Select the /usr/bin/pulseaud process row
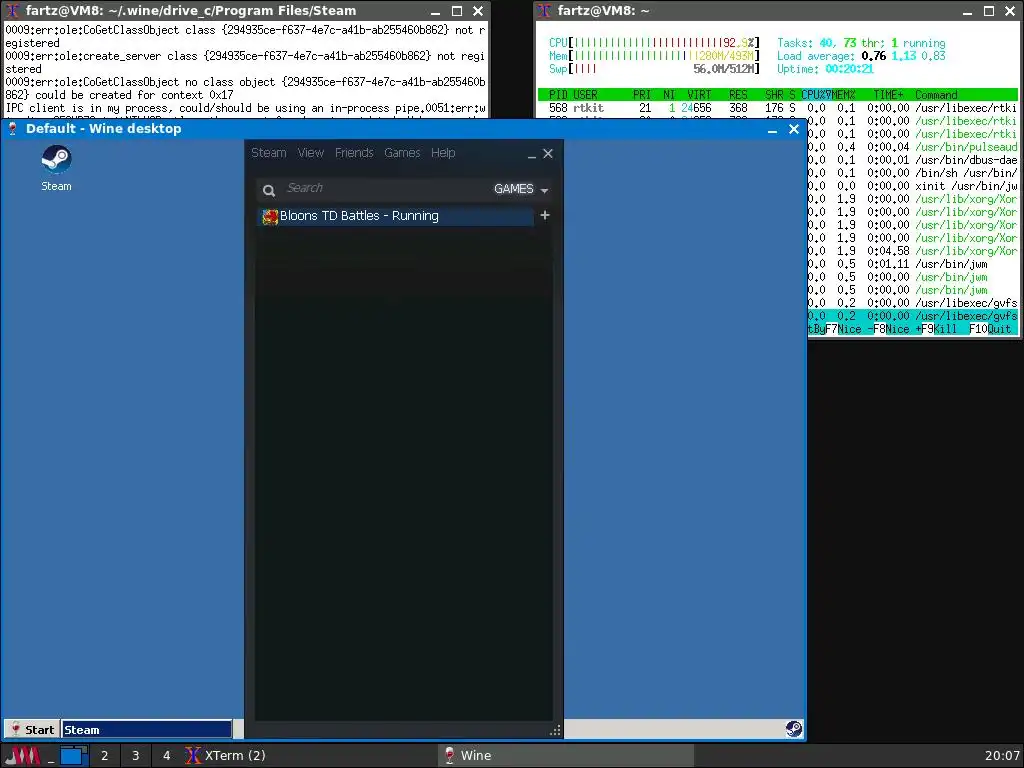Image resolution: width=1024 pixels, height=768 pixels. tap(912, 147)
